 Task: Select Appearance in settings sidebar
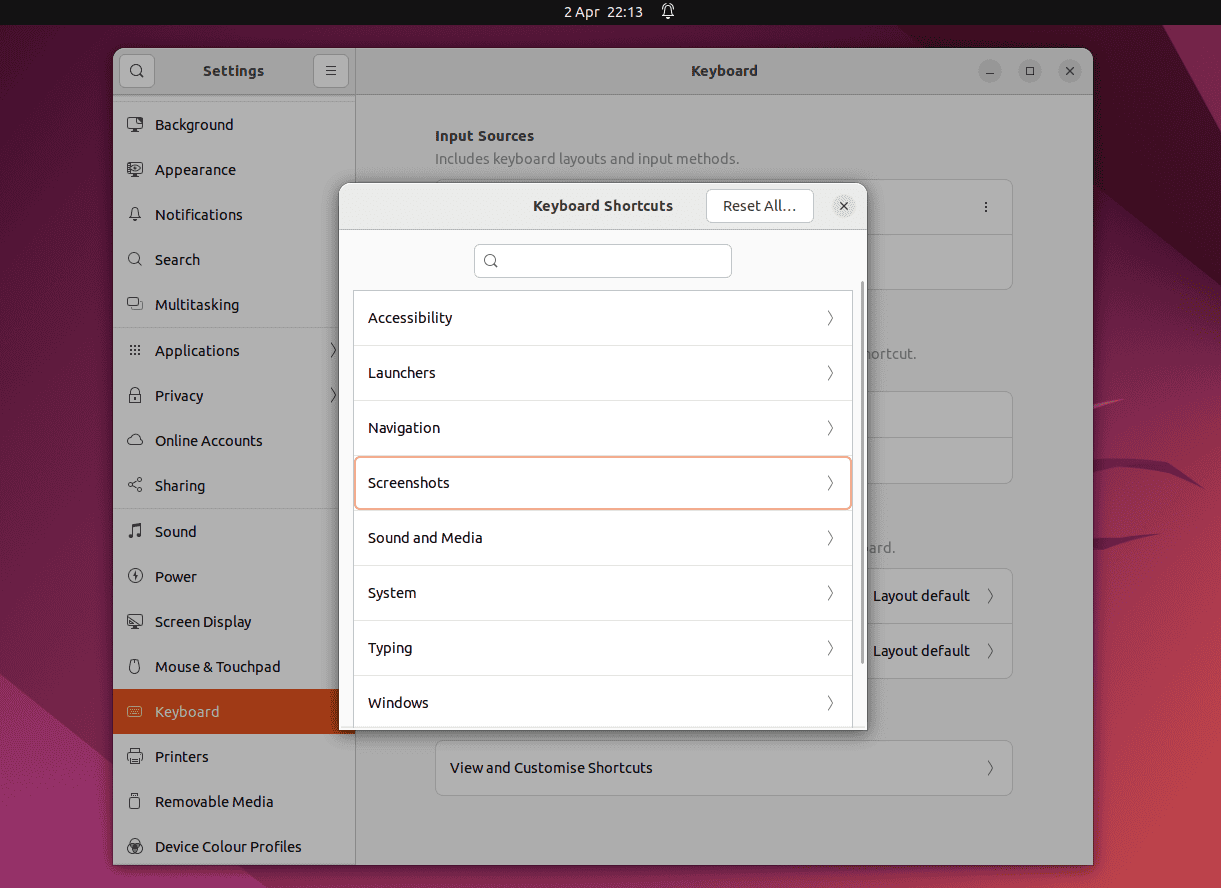234,170
